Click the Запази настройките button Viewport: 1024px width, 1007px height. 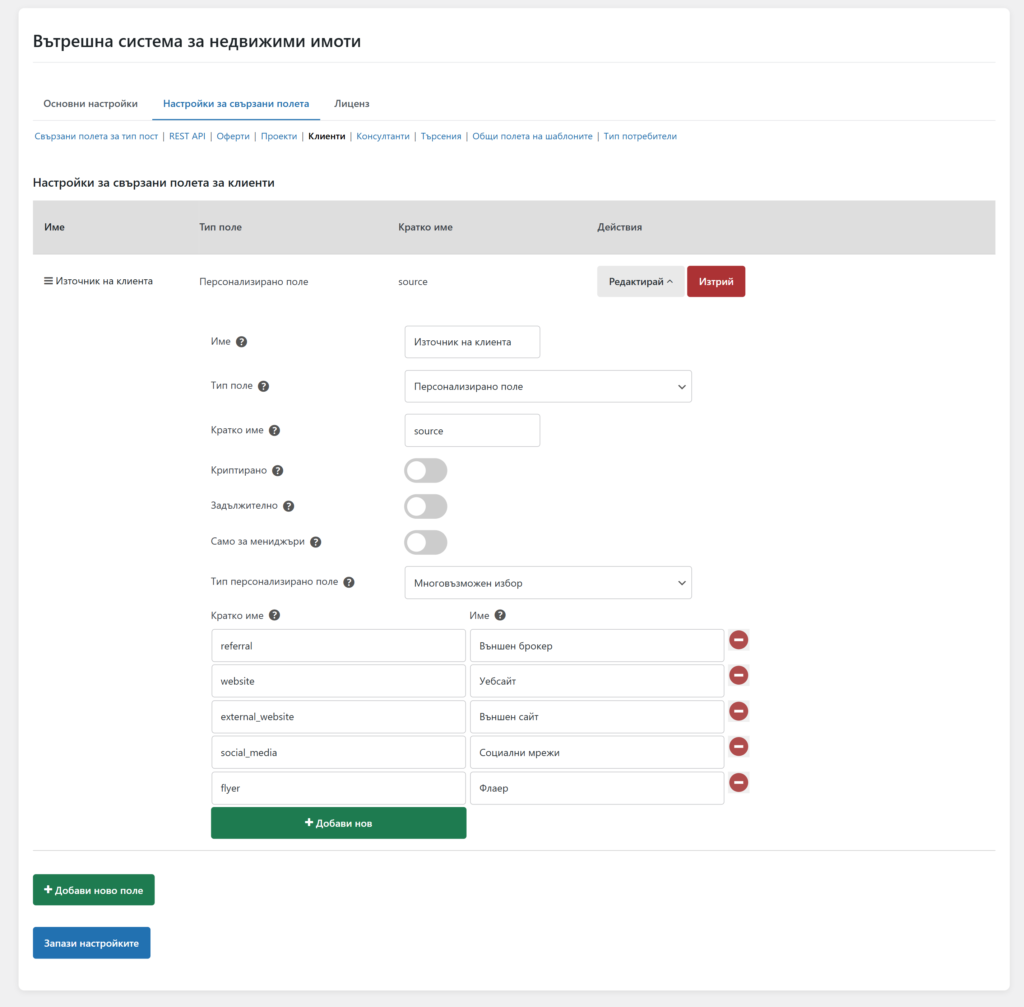coord(91,943)
